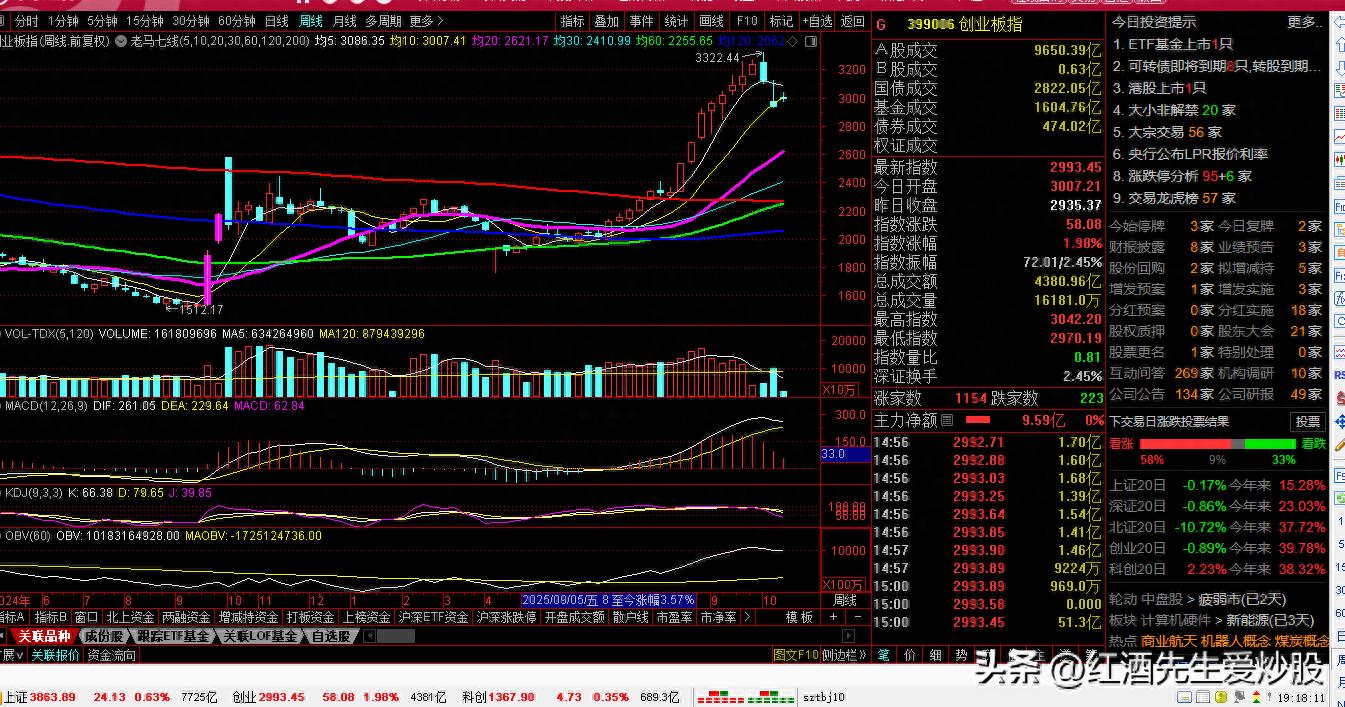Select the 价 price distribution tab
This screenshot has width=1345, height=707.
pos(910,655)
